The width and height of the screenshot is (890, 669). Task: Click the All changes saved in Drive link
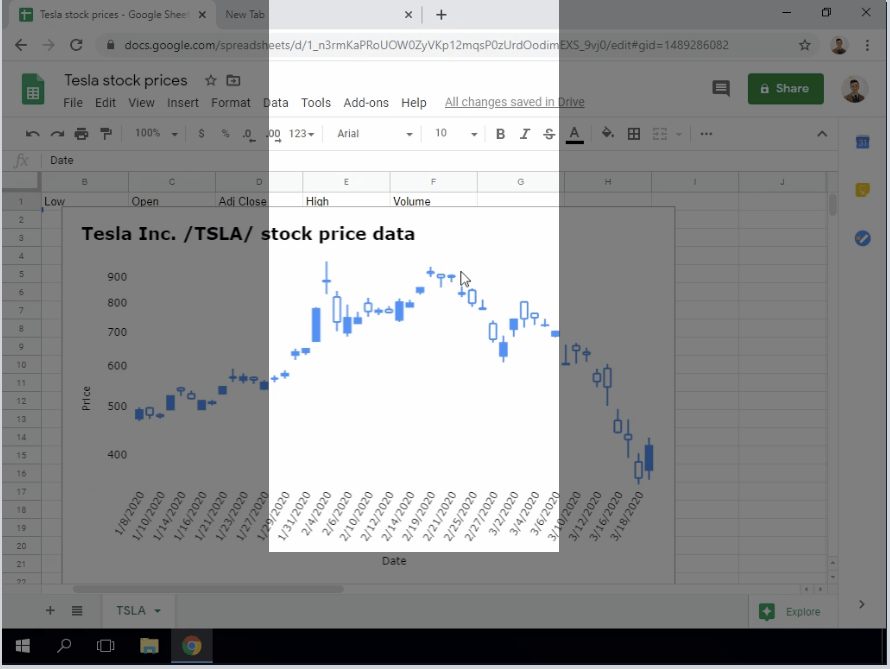(x=514, y=102)
